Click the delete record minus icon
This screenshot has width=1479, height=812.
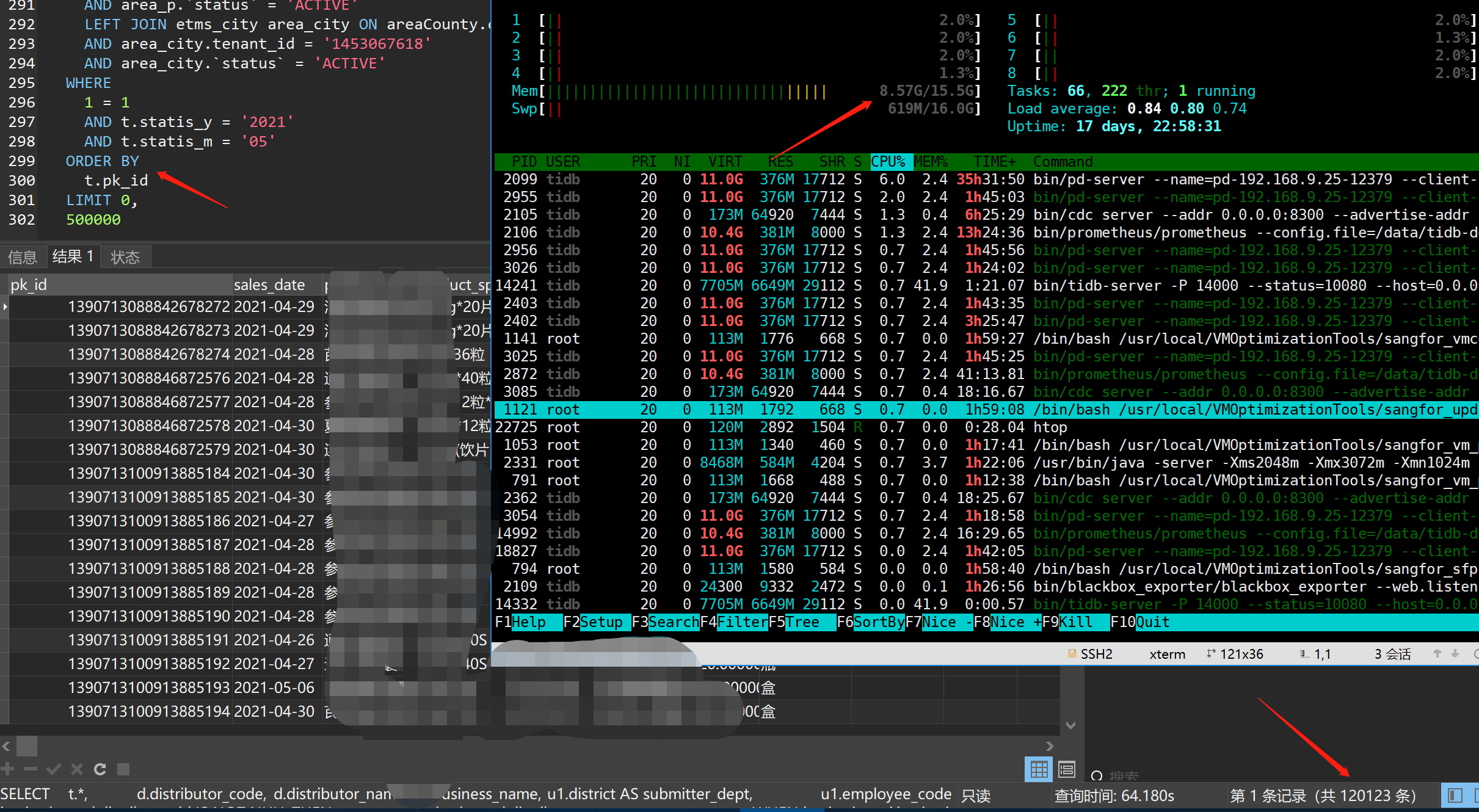31,769
